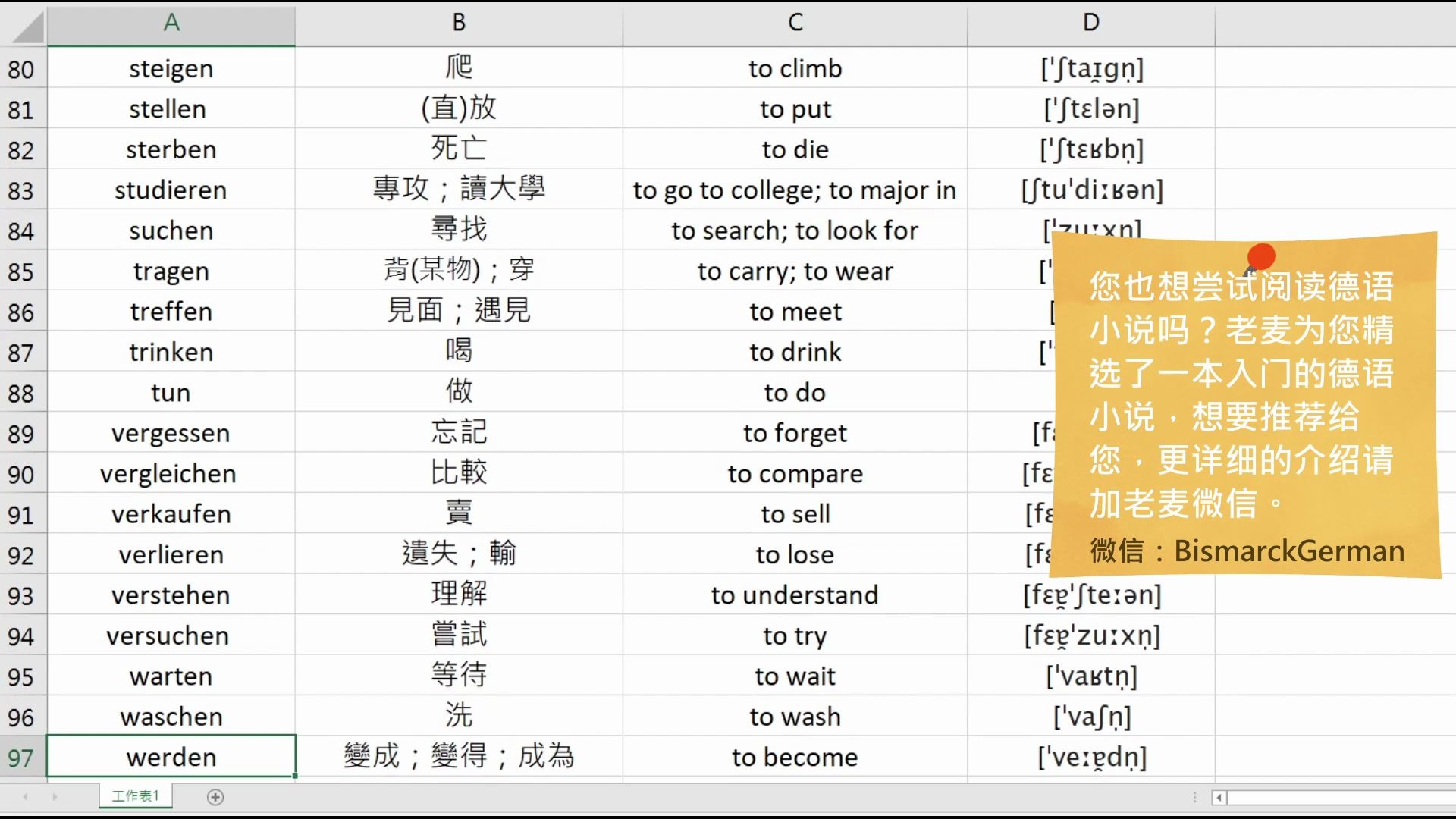Click cell 'to drink'

pos(795,352)
